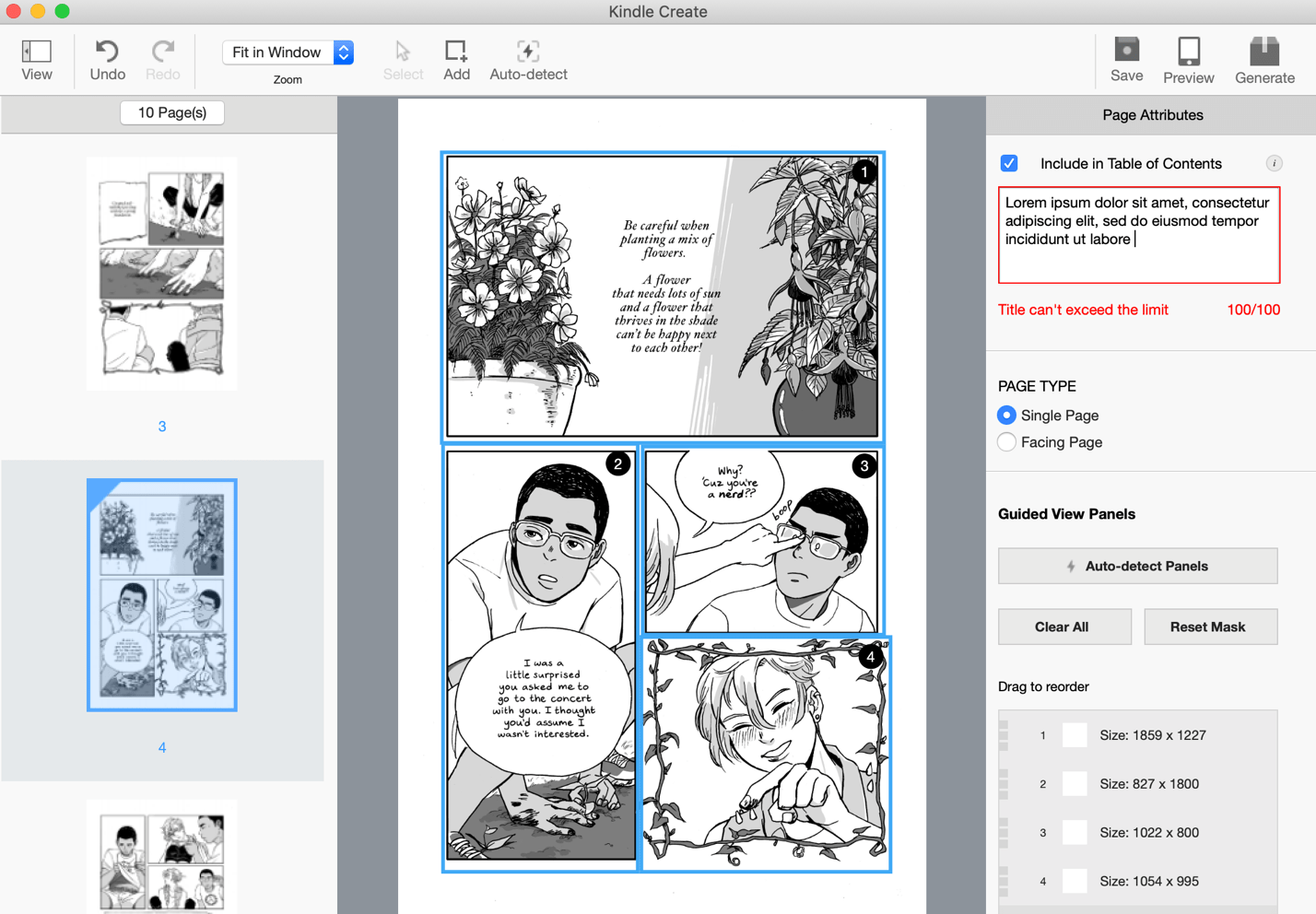Toggle the View sidebar icon

click(37, 52)
